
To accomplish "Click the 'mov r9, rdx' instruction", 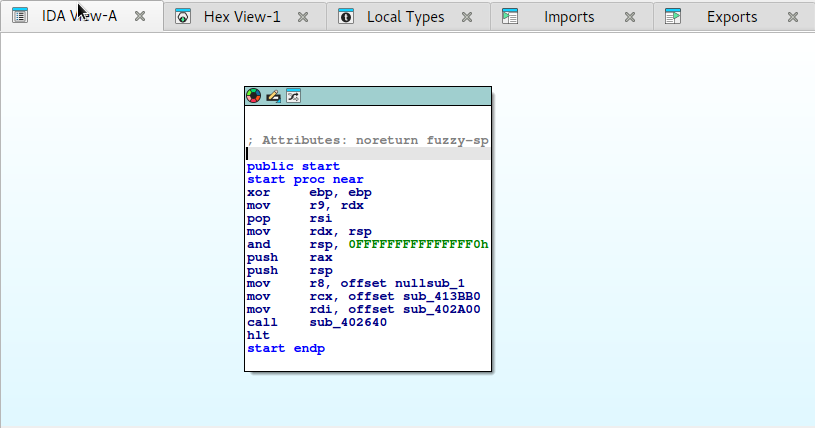I will 305,205.
